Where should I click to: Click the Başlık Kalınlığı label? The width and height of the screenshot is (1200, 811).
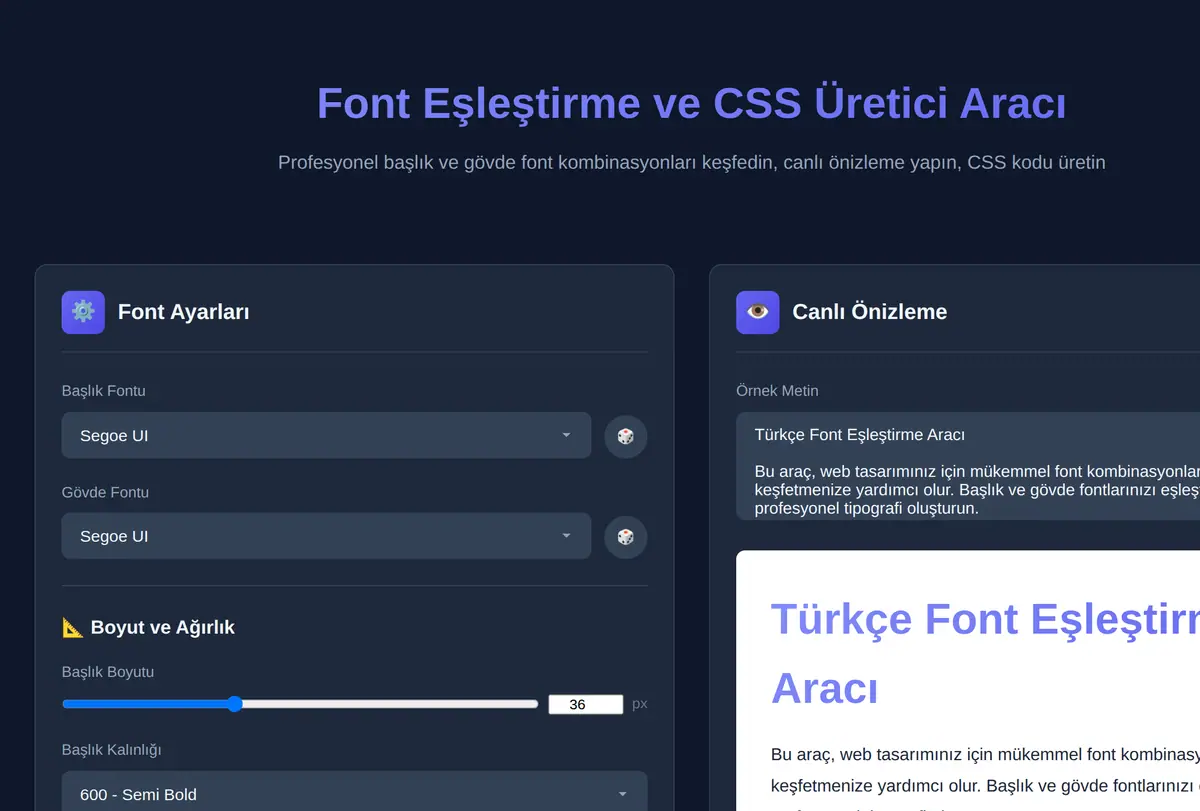coord(111,750)
